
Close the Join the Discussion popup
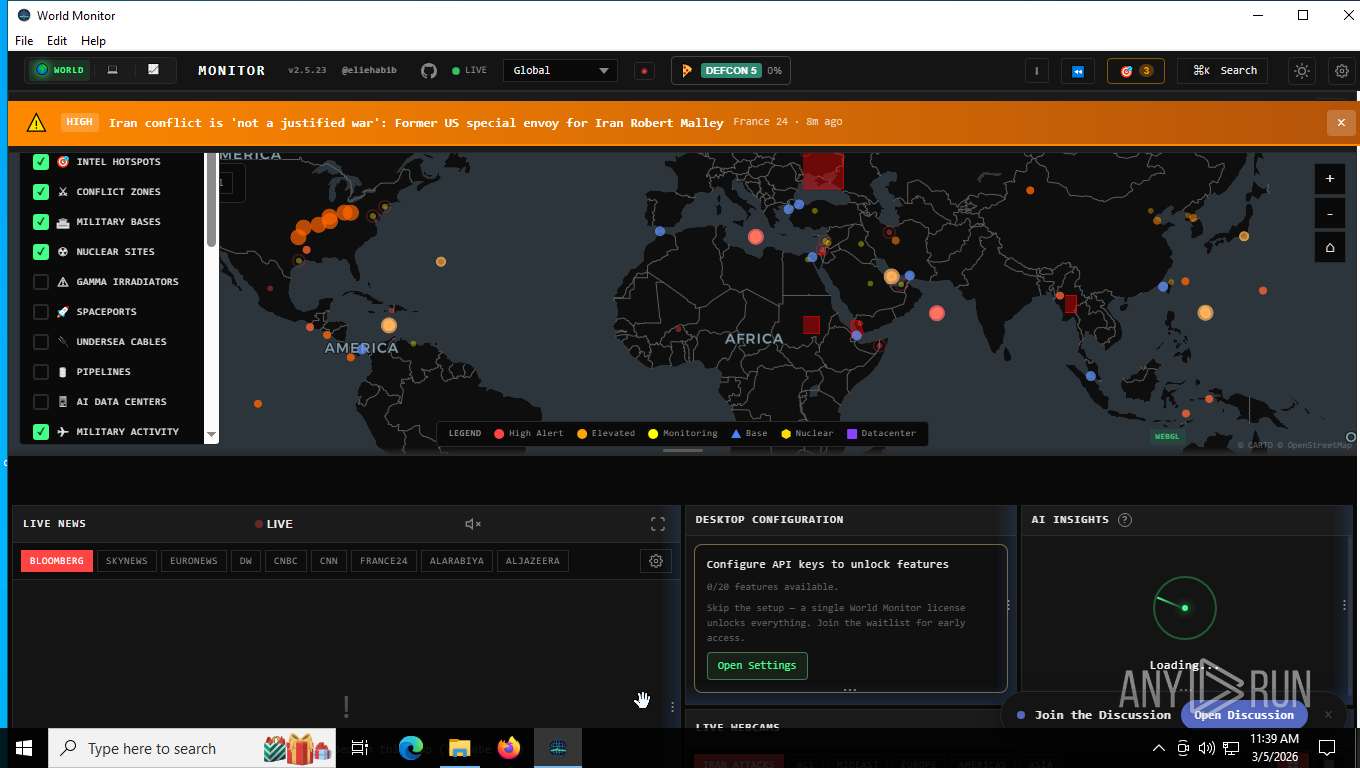pos(1328,715)
